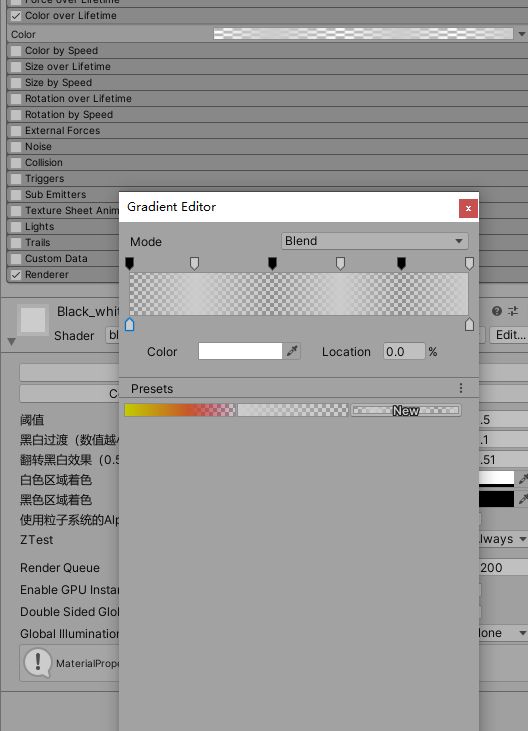This screenshot has width=528, height=731.
Task: Collapse the material foldout triangle
Action: click(x=12, y=342)
